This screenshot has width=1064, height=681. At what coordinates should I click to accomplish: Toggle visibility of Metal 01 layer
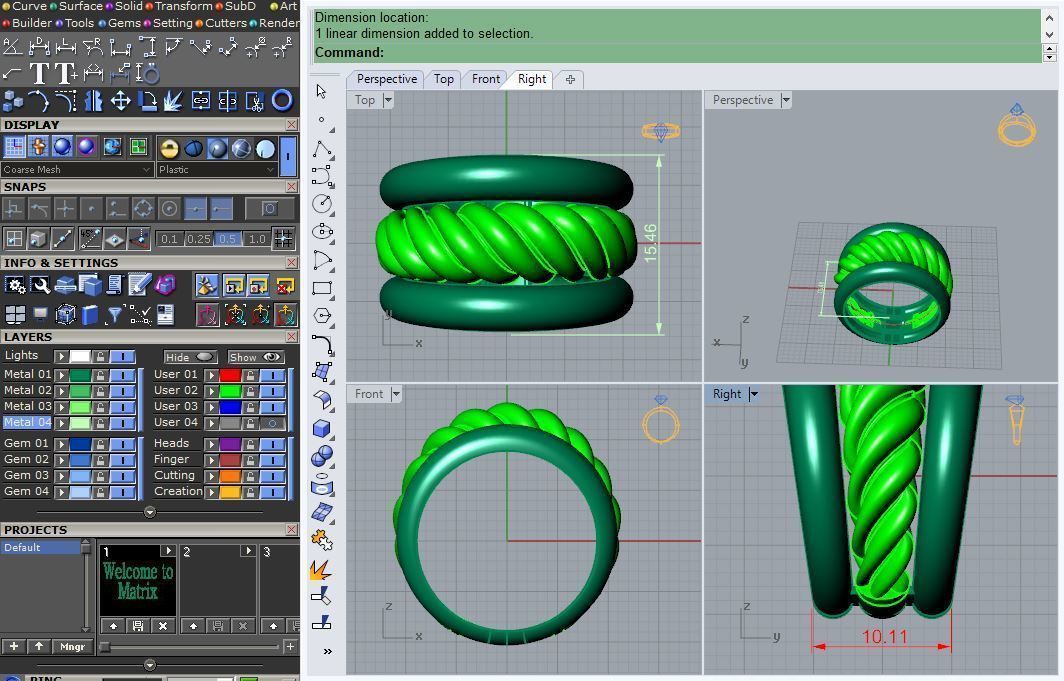[x=122, y=374]
